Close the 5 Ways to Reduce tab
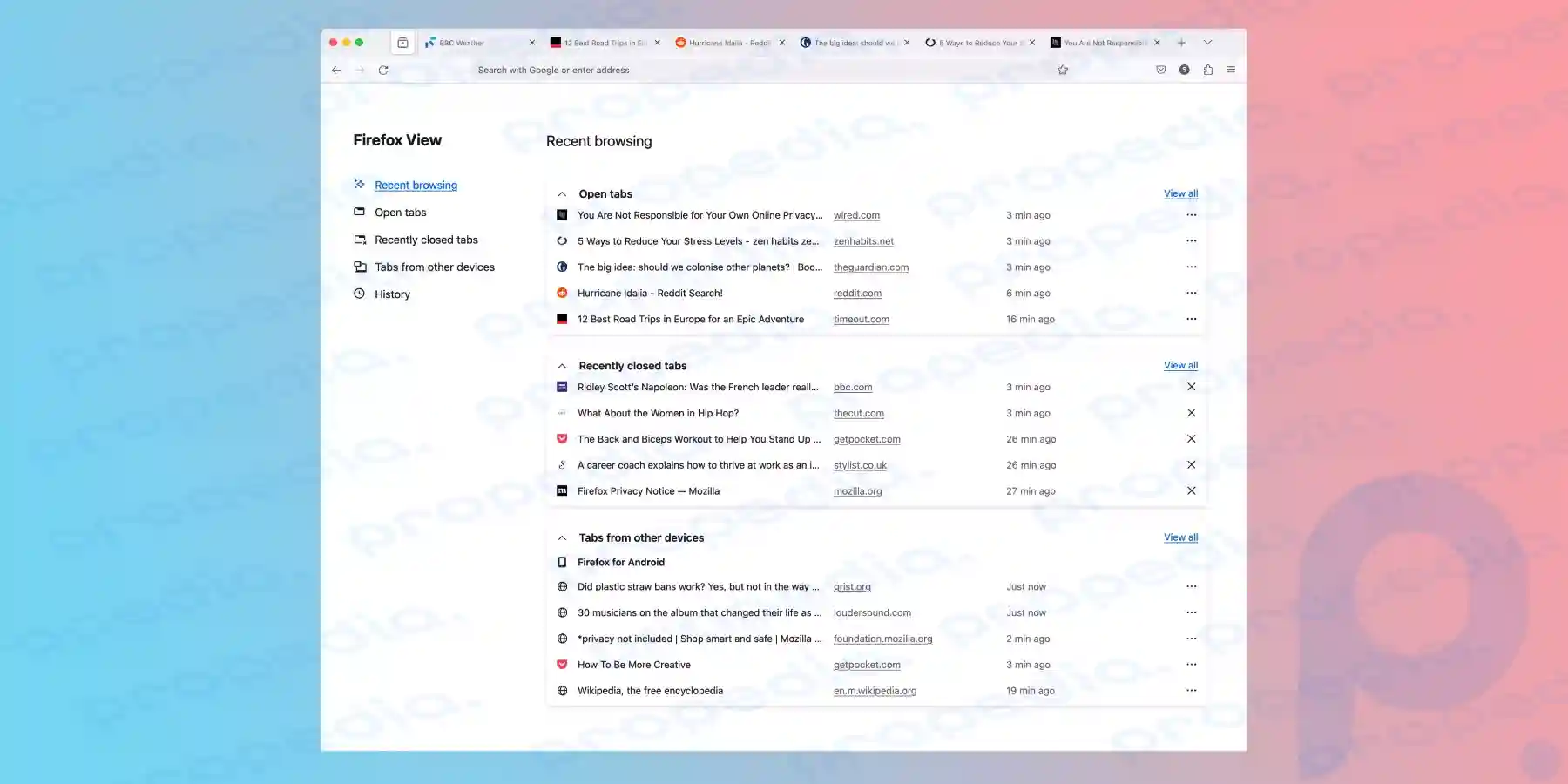This screenshot has width=1568, height=784. [x=1032, y=43]
